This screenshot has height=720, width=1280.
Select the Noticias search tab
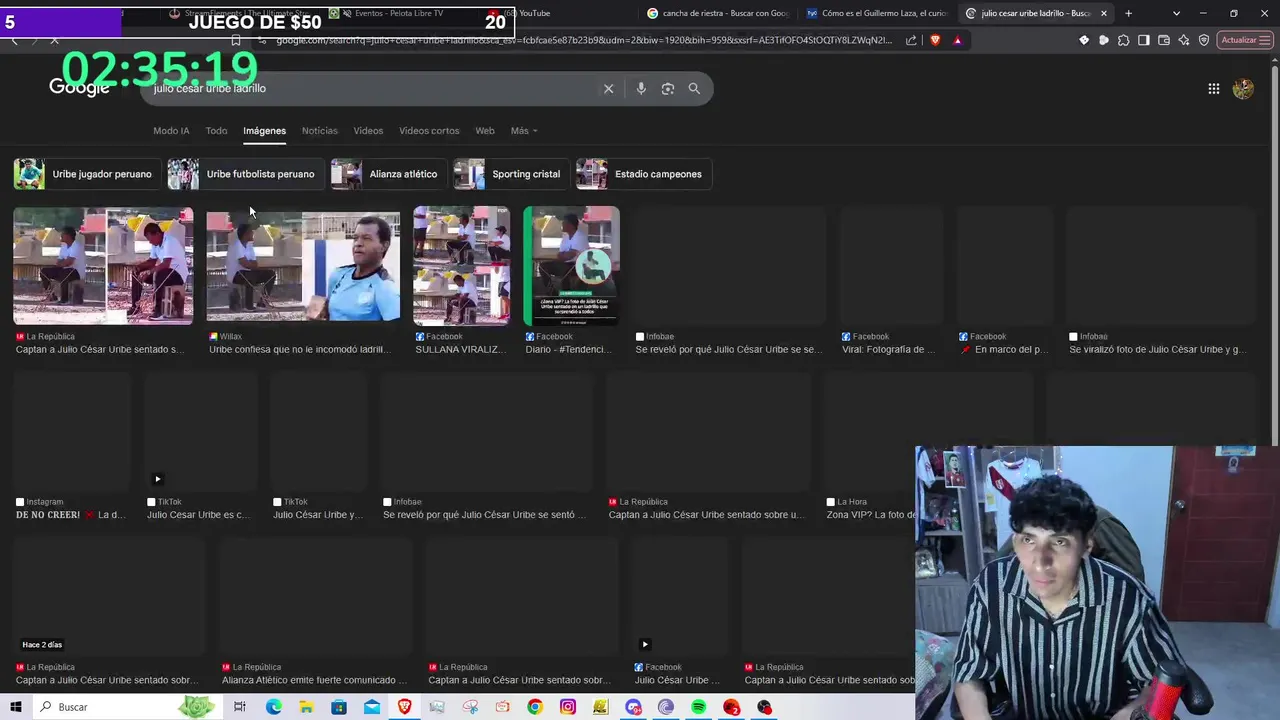(320, 131)
